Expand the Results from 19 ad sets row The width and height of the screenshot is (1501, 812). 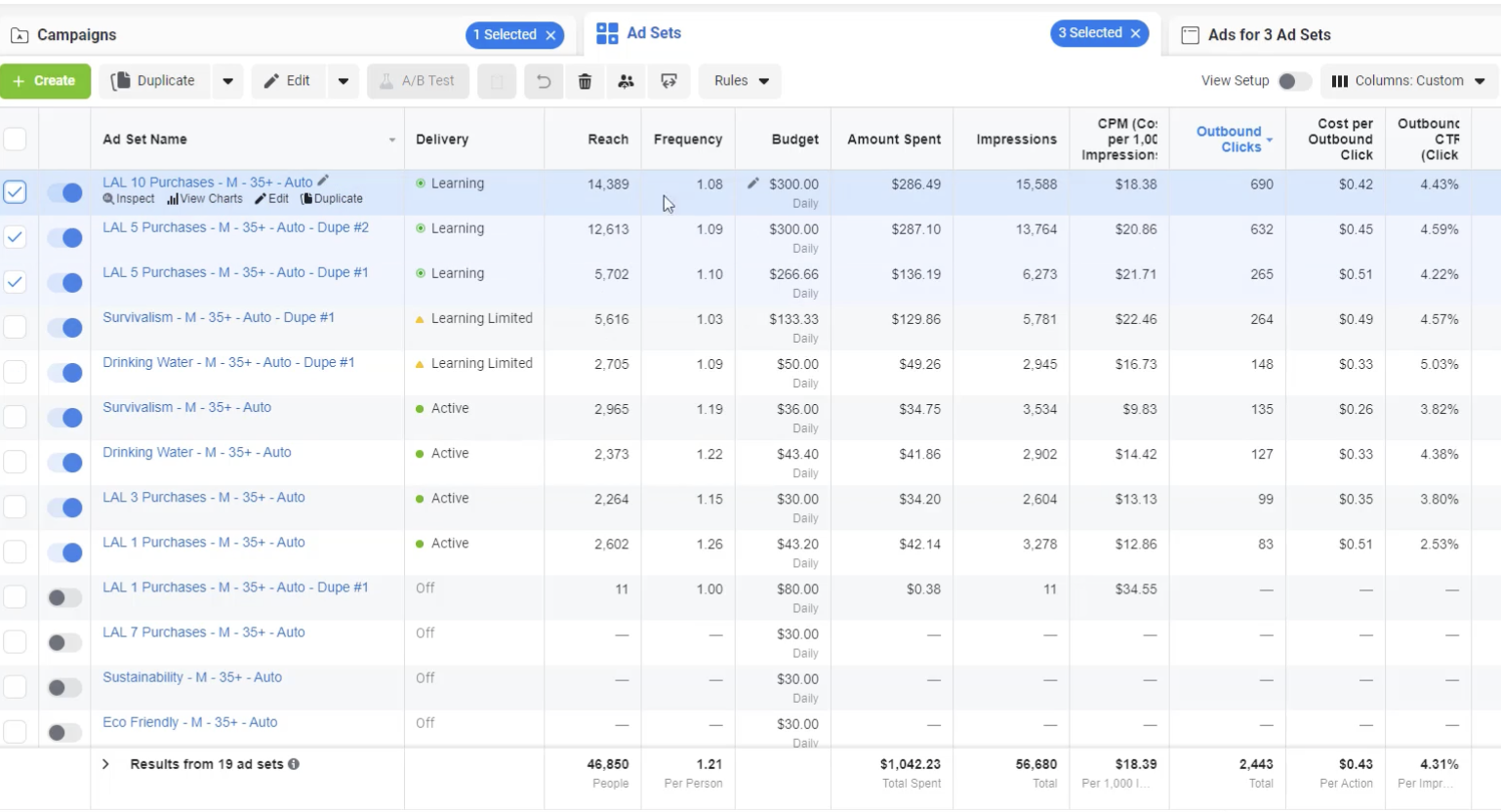coord(105,764)
